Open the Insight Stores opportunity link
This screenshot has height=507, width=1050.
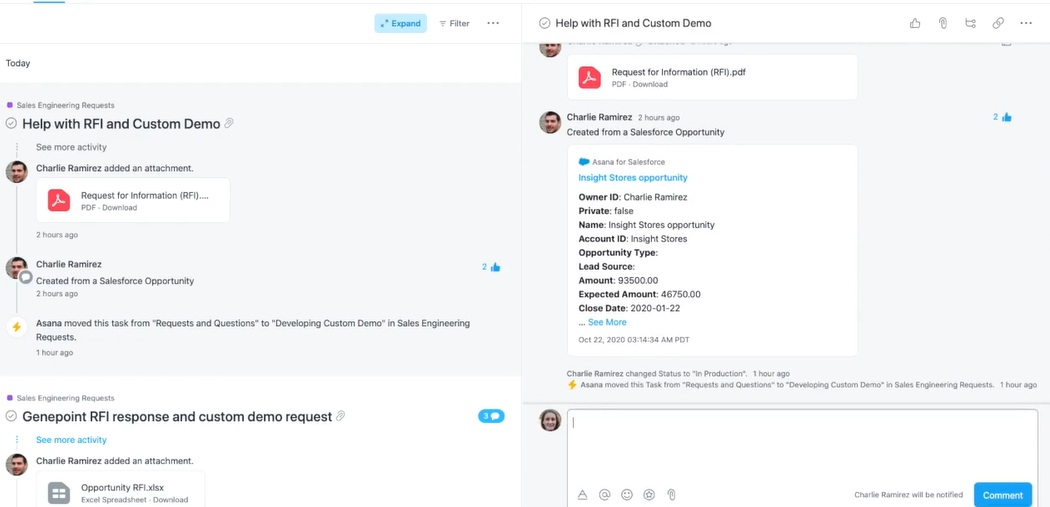633,177
